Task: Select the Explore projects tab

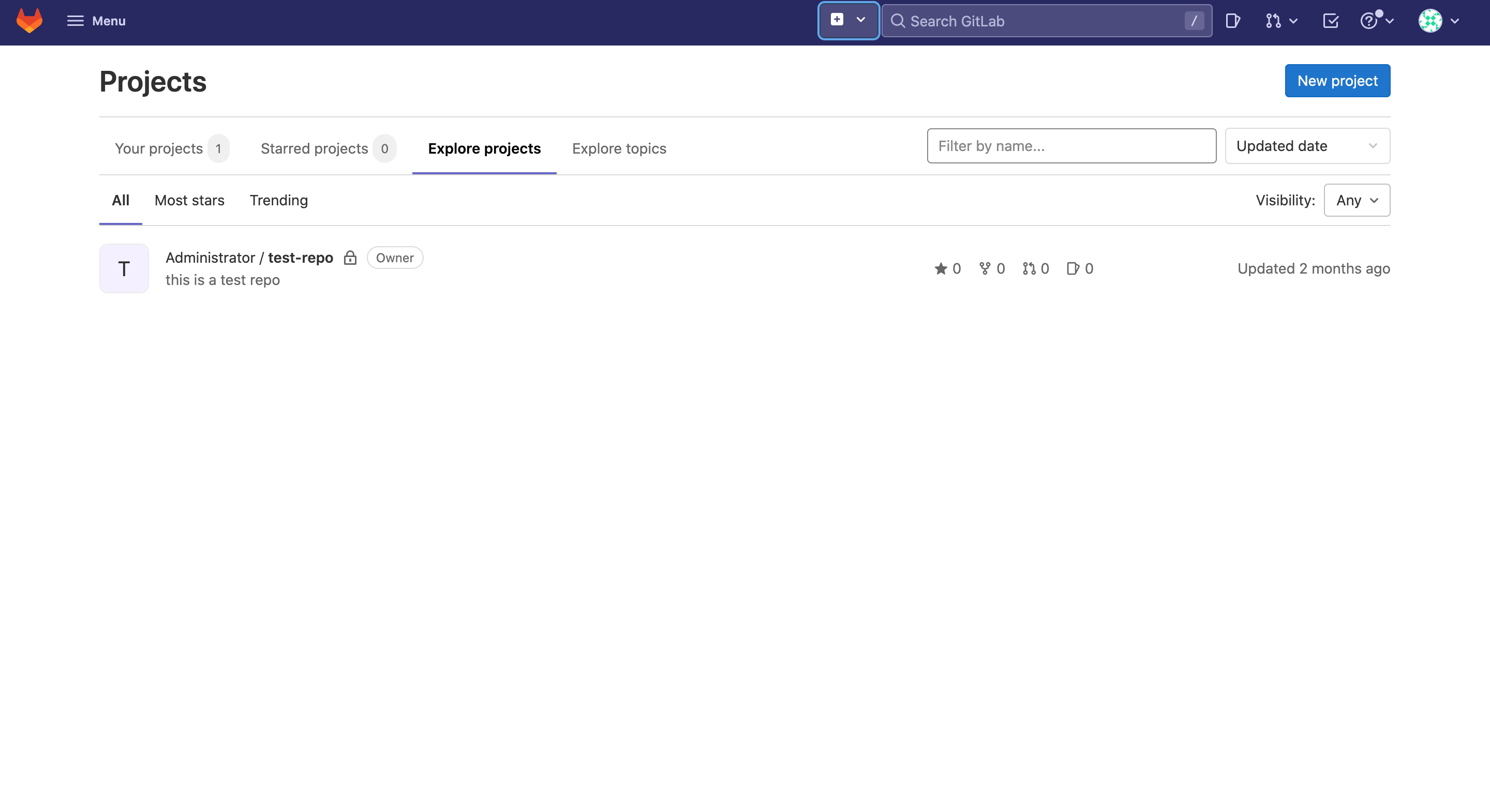Action: click(484, 148)
